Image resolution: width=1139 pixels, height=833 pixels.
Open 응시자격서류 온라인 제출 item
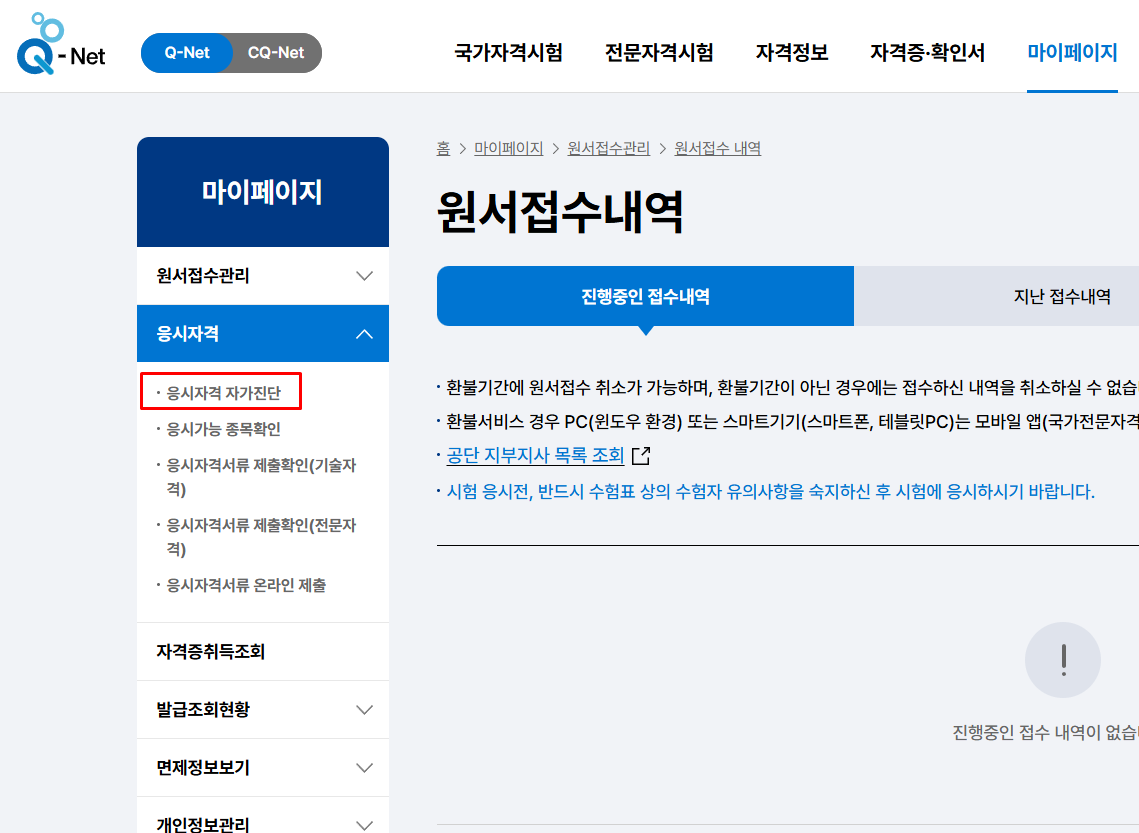coord(246,585)
